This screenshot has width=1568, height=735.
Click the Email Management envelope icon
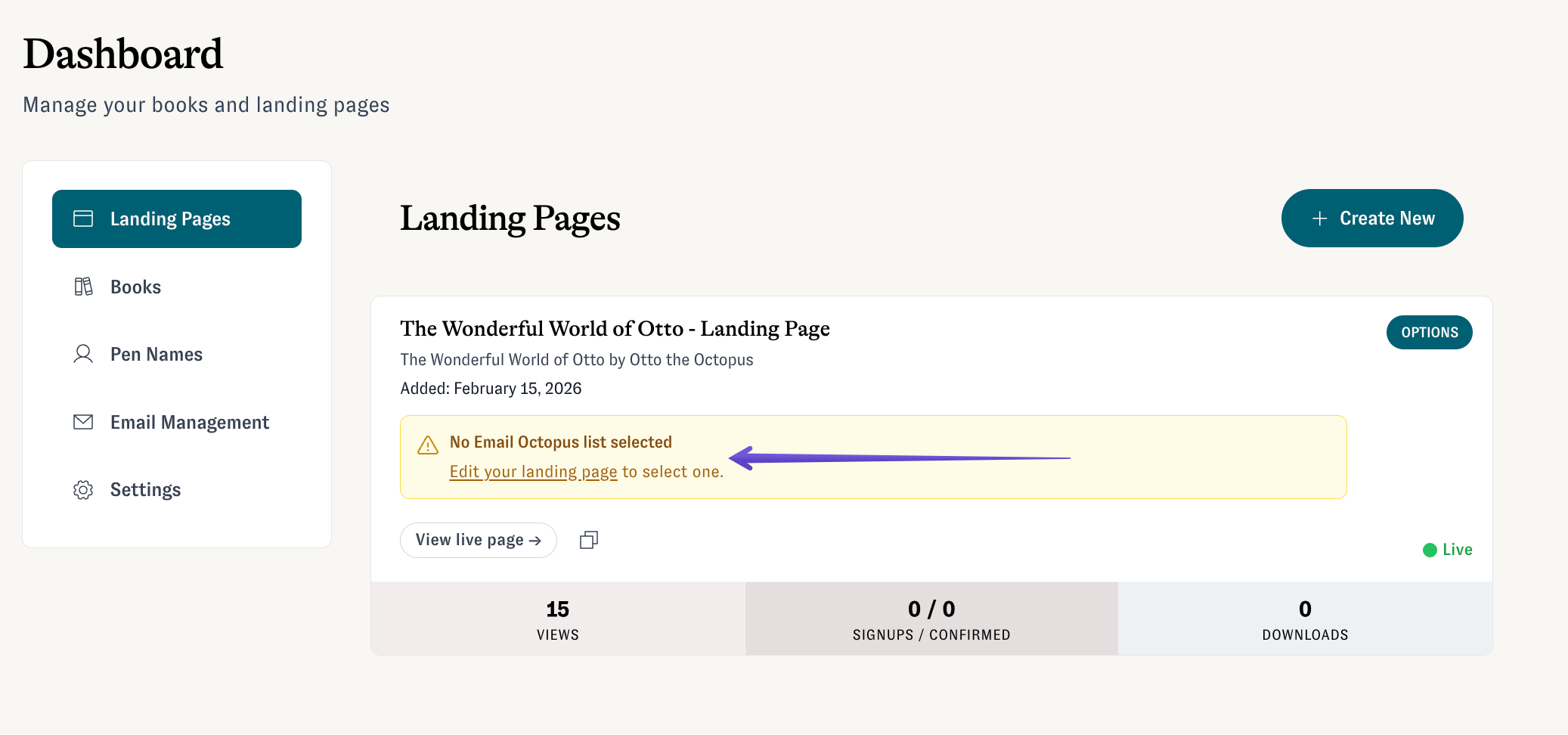click(x=83, y=421)
